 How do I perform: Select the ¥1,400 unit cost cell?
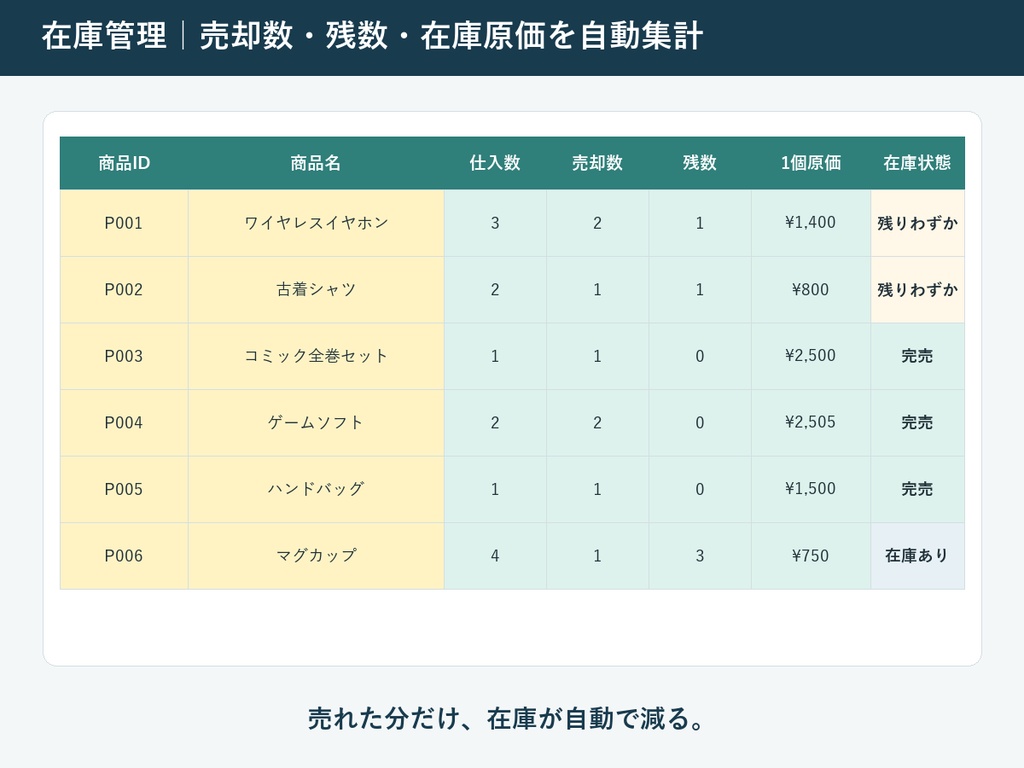click(810, 223)
